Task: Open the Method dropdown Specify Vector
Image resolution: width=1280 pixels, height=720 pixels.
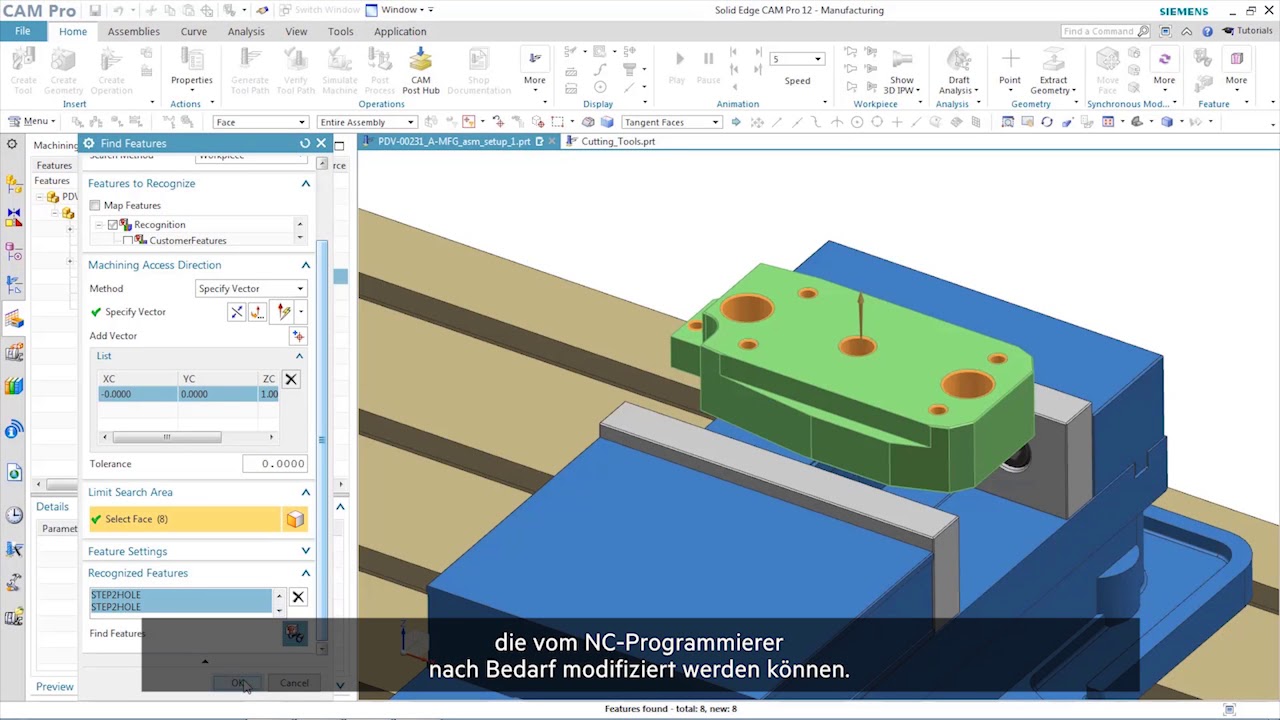Action: coord(251,289)
